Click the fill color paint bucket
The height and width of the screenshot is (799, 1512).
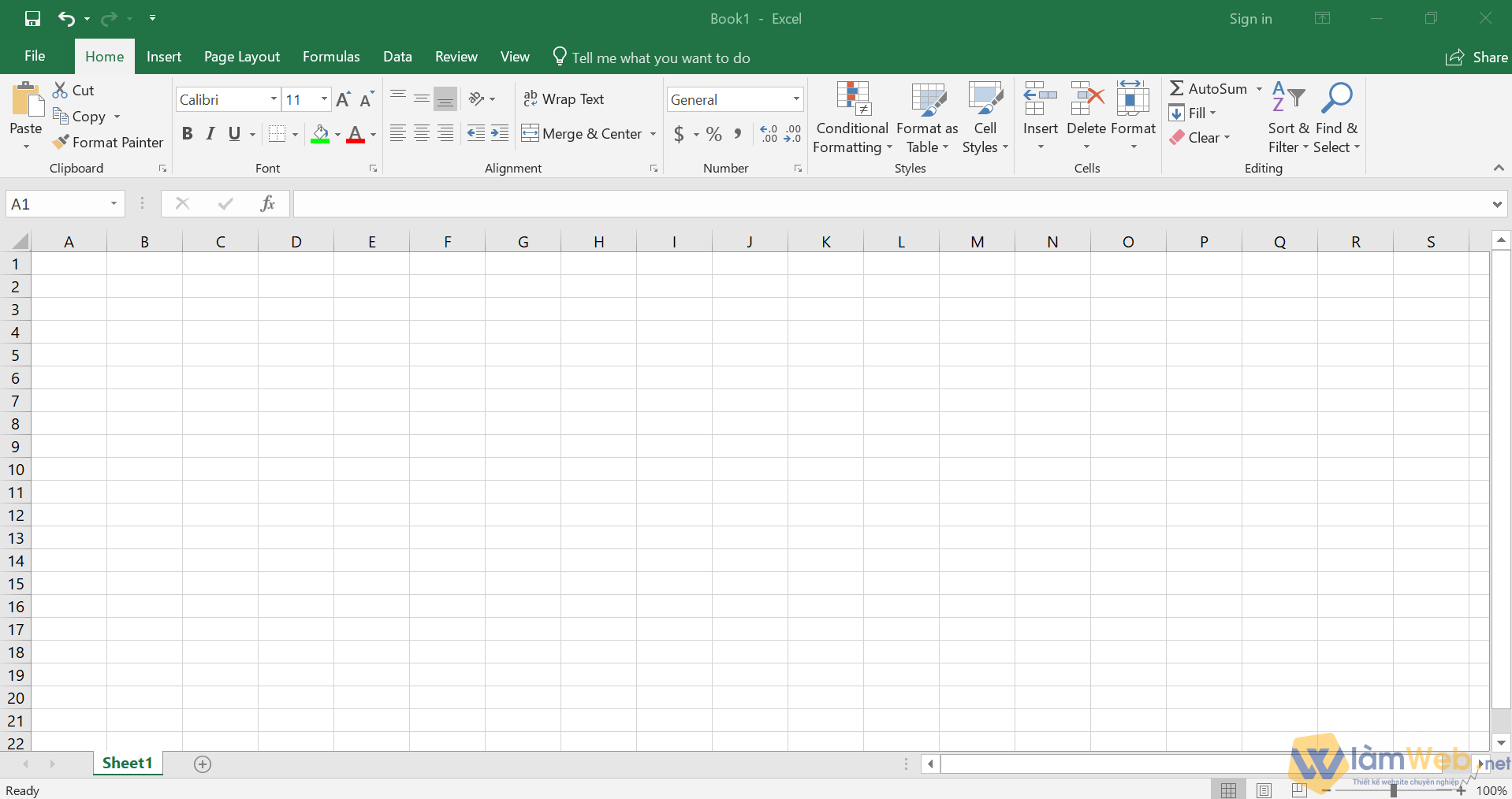pyautogui.click(x=319, y=134)
